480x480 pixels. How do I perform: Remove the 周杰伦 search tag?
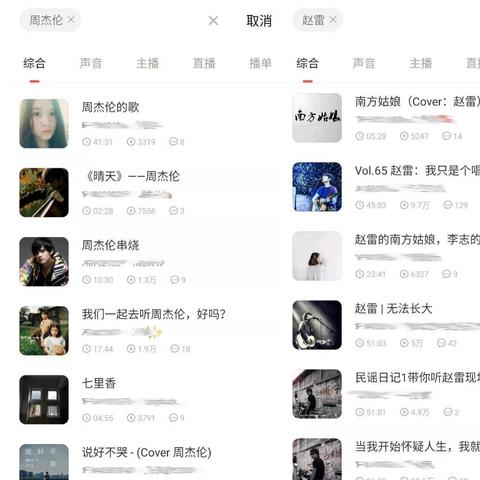click(x=71, y=20)
